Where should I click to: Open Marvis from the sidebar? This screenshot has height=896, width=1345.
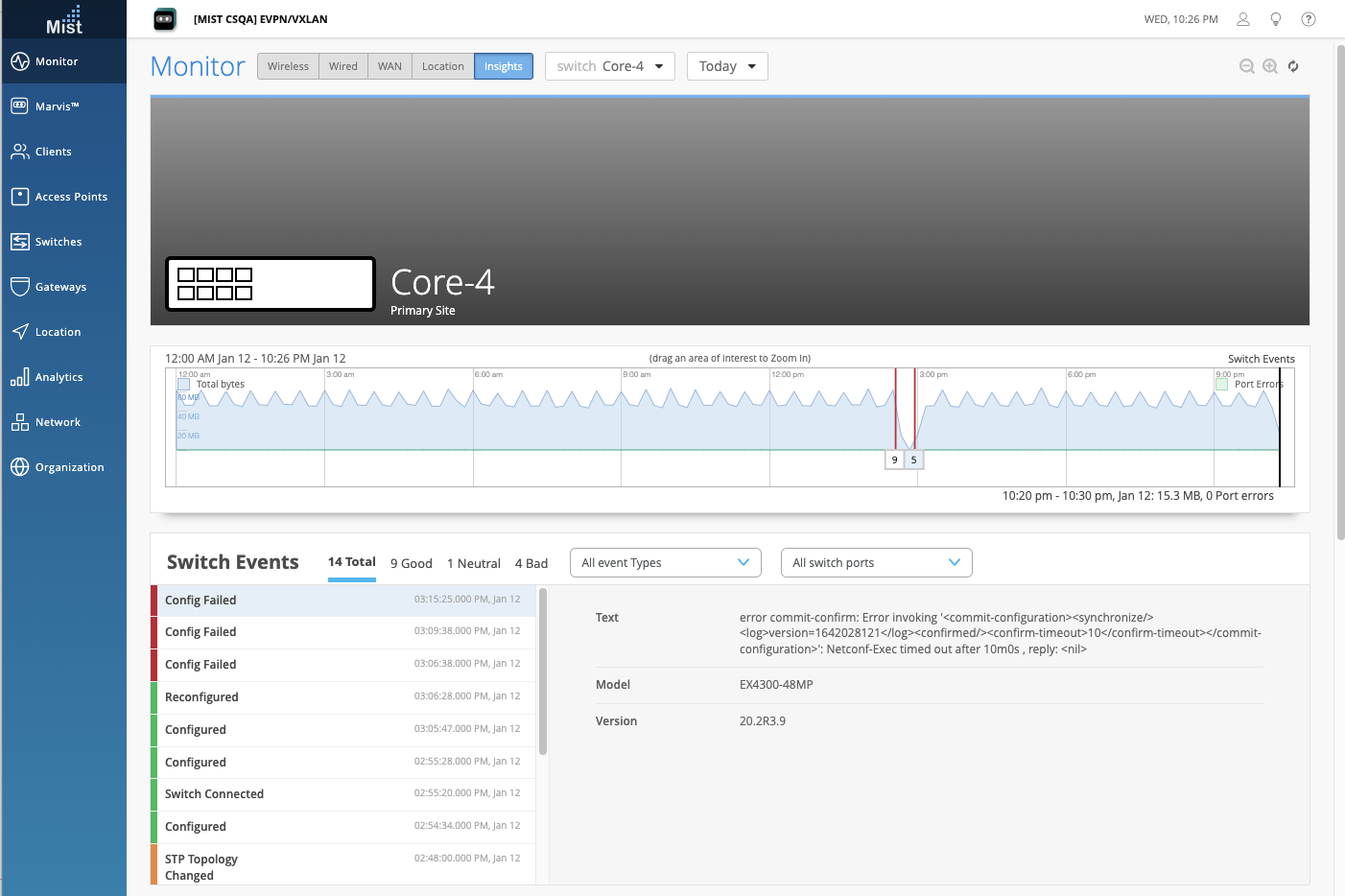pyautogui.click(x=57, y=106)
